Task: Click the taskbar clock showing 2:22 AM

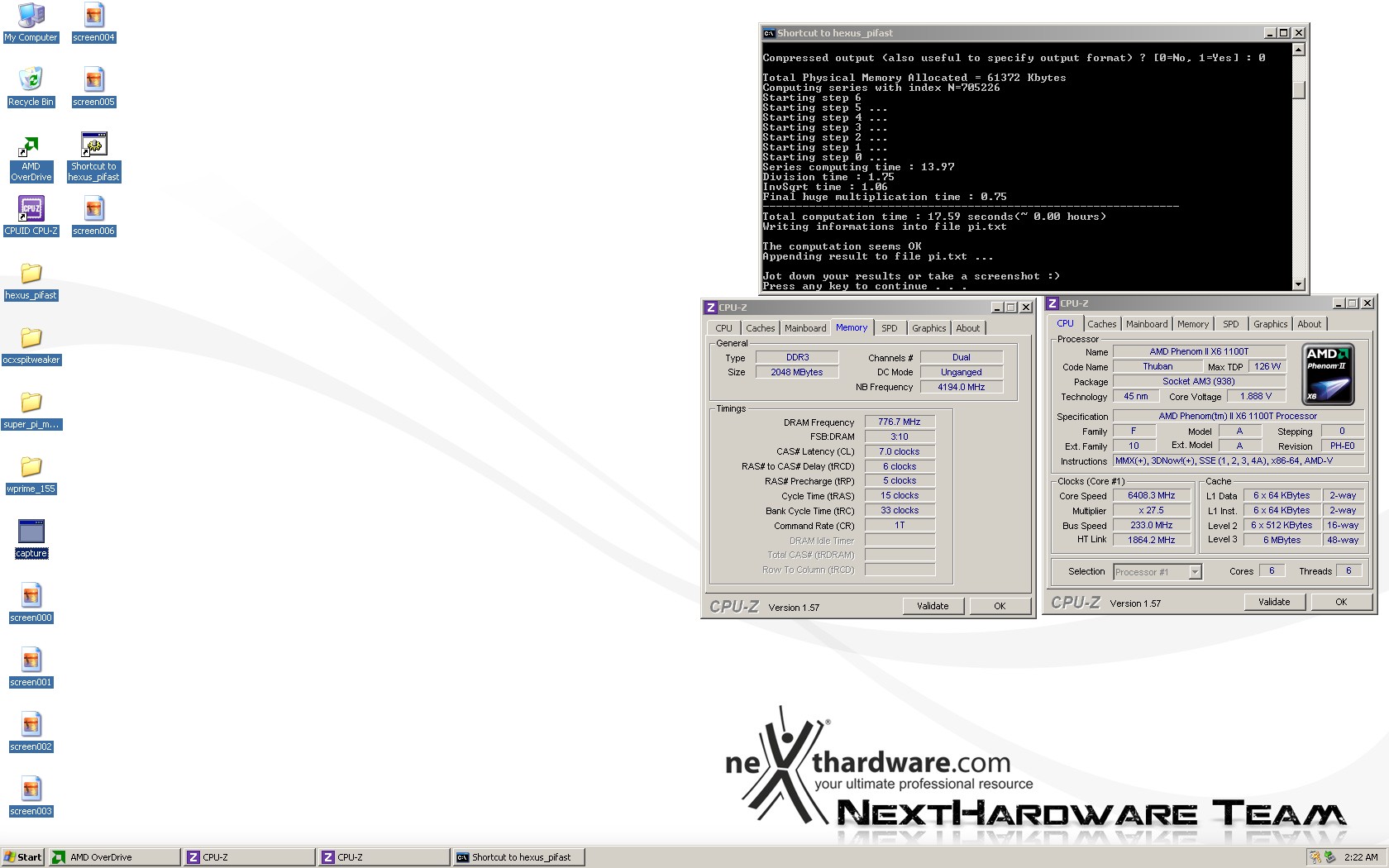Action: click(1361, 857)
